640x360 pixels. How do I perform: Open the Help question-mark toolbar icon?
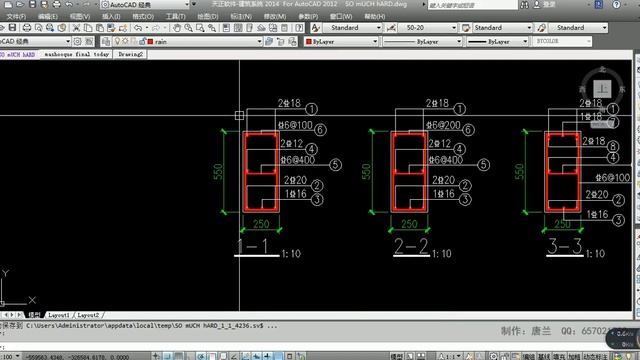pyautogui.click(x=300, y=28)
